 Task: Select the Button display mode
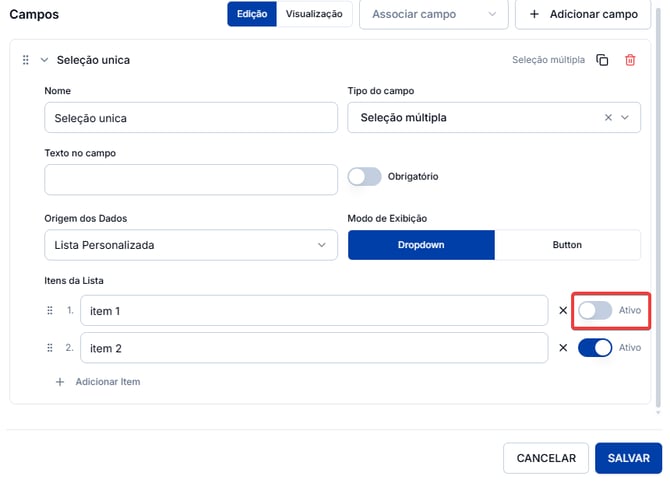click(x=567, y=245)
